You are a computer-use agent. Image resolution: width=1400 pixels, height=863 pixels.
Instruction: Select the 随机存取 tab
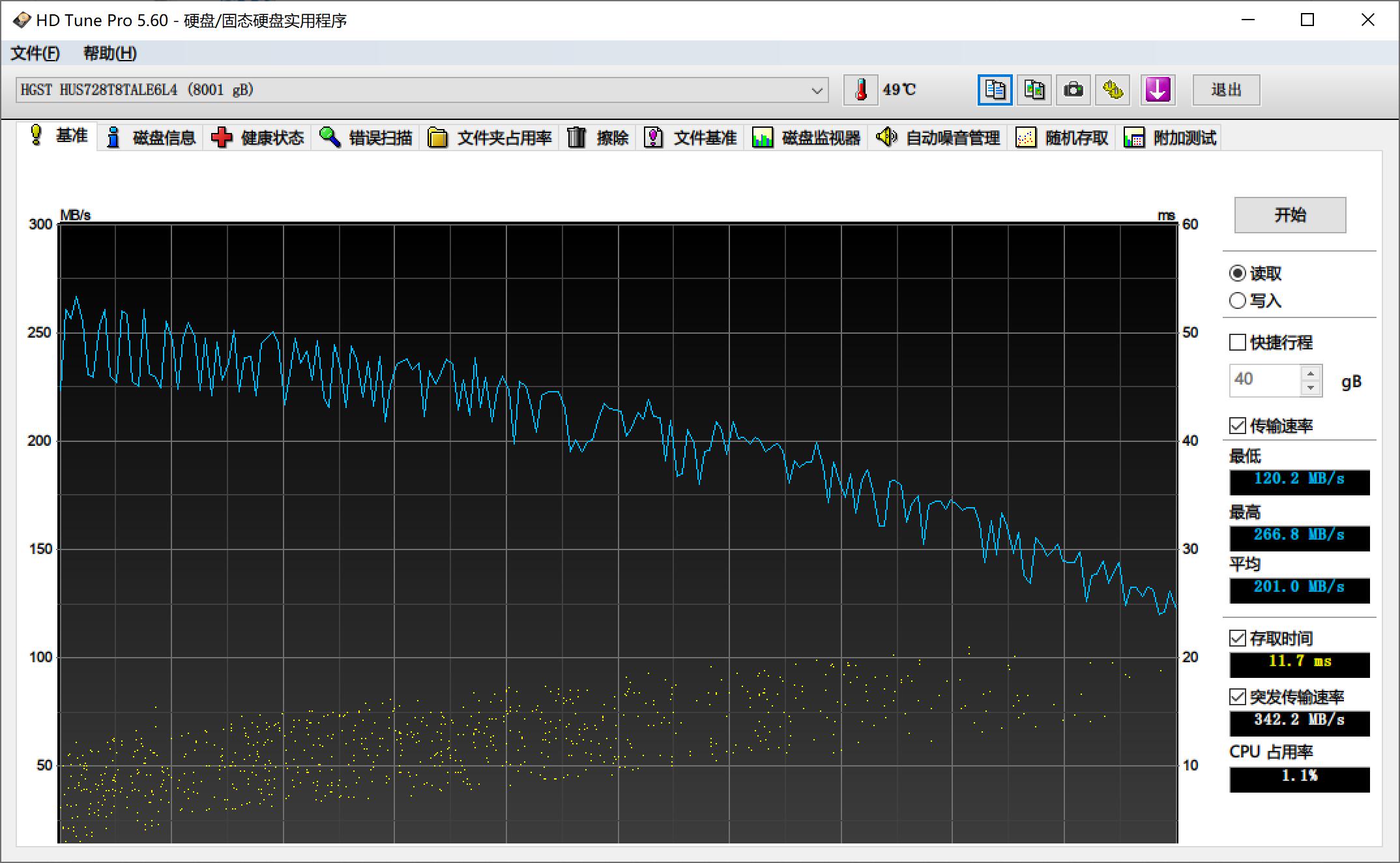click(1062, 138)
